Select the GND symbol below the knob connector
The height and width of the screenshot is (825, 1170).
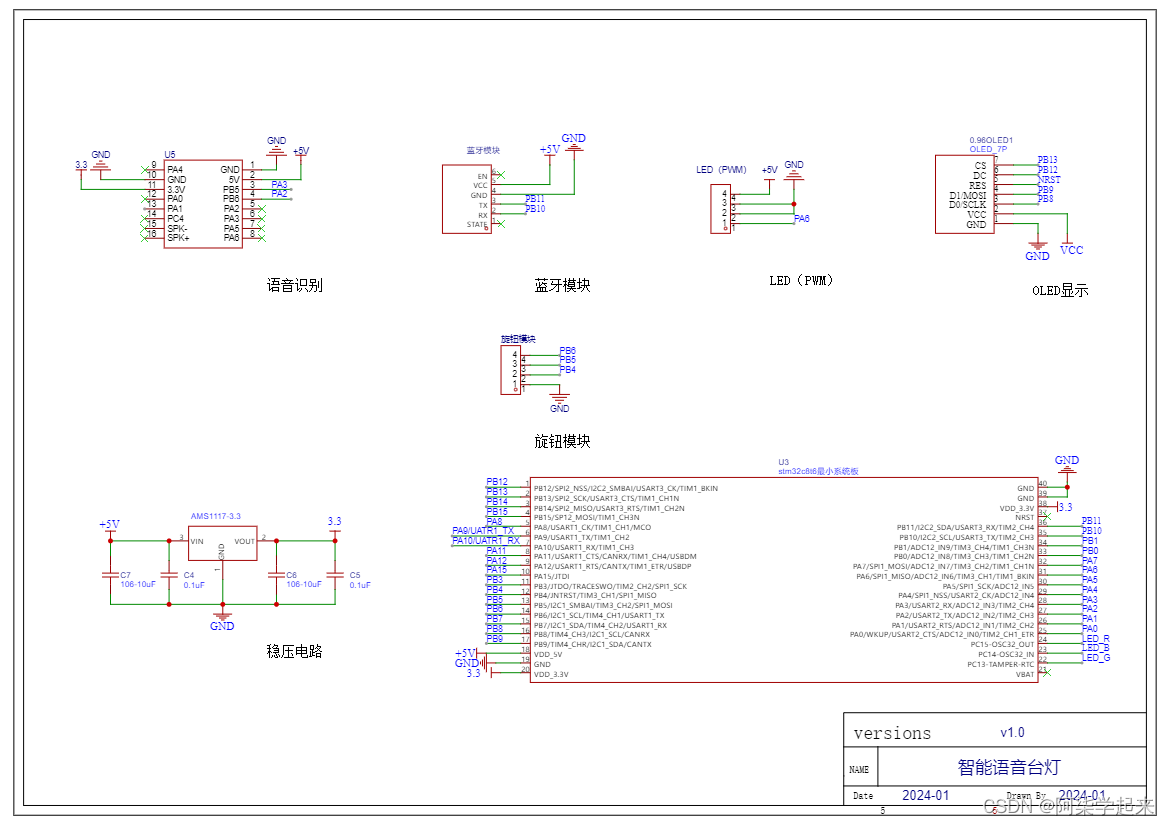560,404
